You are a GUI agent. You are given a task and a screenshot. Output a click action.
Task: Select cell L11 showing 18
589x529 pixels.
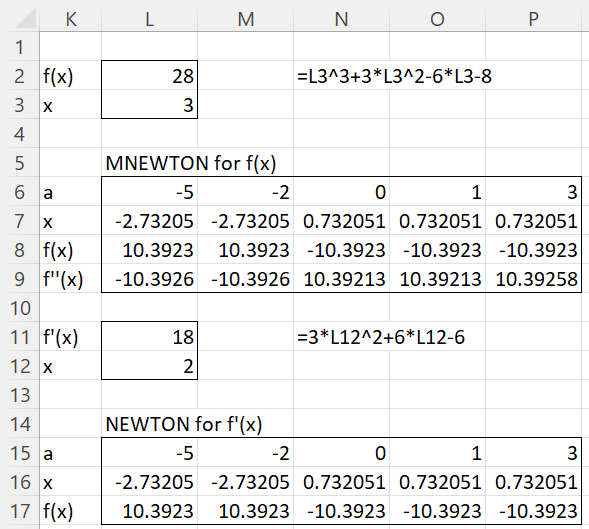coord(150,337)
